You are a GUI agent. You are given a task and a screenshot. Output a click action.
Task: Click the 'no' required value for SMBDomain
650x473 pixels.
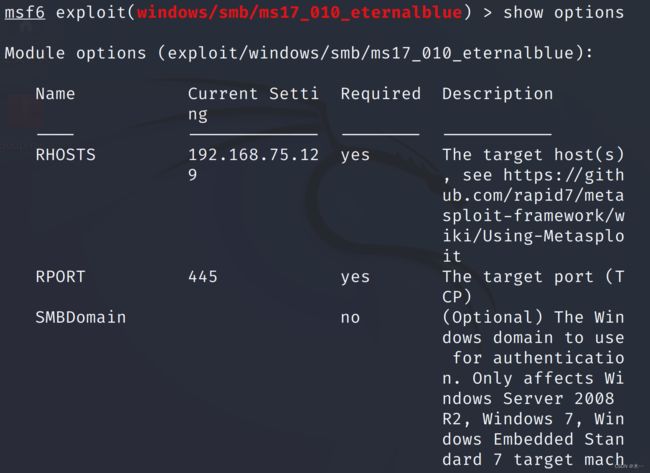pyautogui.click(x=350, y=318)
